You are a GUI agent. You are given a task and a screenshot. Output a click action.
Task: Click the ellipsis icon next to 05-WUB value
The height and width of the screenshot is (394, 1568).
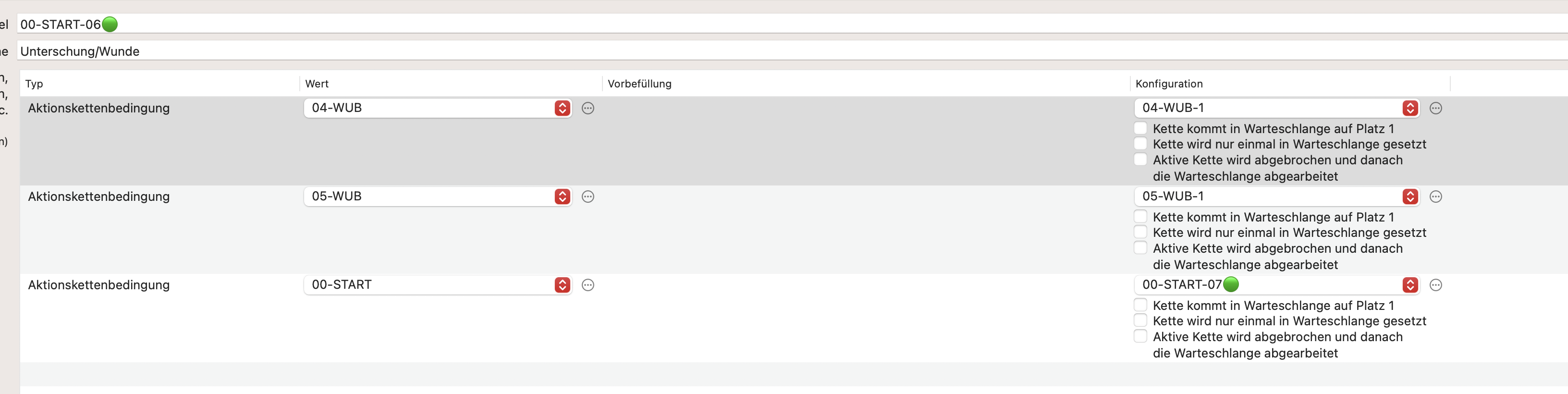click(x=588, y=197)
